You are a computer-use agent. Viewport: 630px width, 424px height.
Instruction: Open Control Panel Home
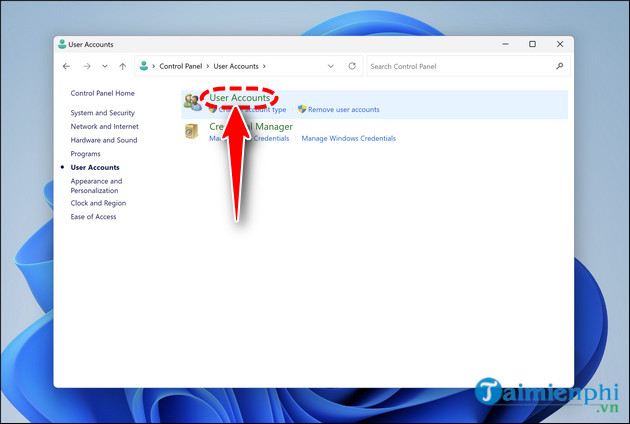coord(102,93)
